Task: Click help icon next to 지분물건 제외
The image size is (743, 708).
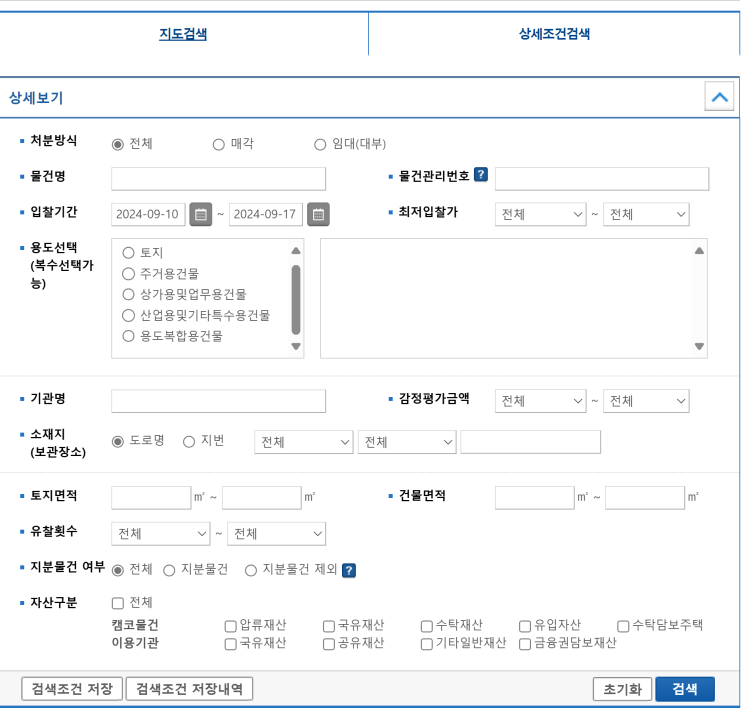Action: pos(349,570)
